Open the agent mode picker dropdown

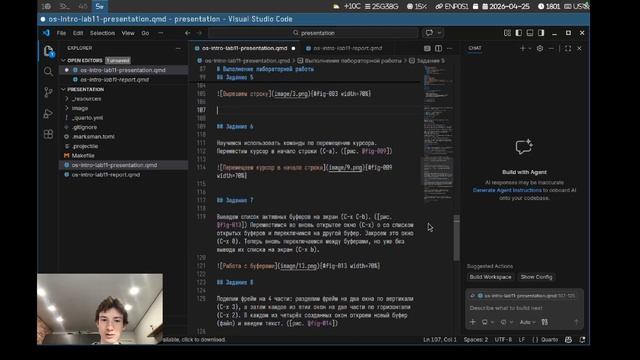(x=505, y=322)
